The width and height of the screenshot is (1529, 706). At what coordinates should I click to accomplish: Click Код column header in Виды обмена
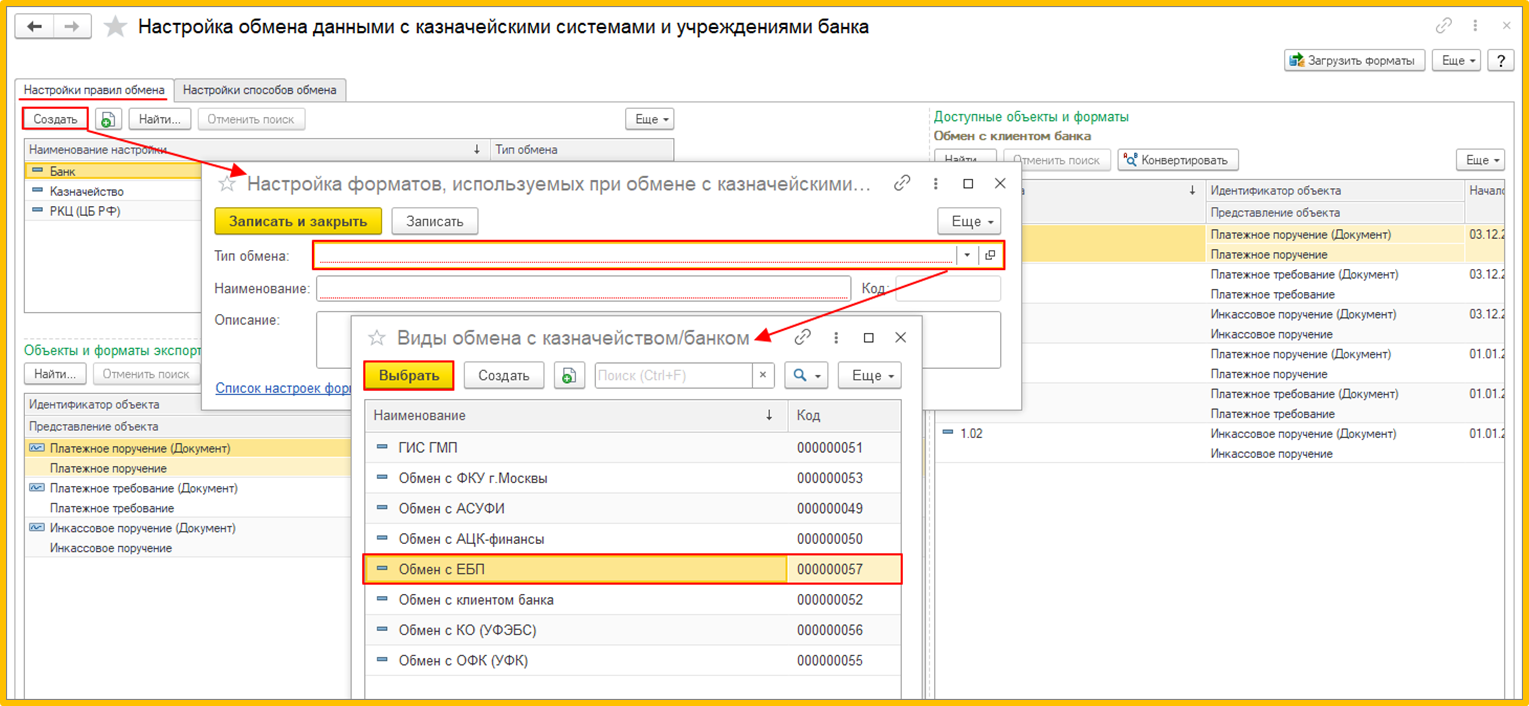click(x=844, y=415)
